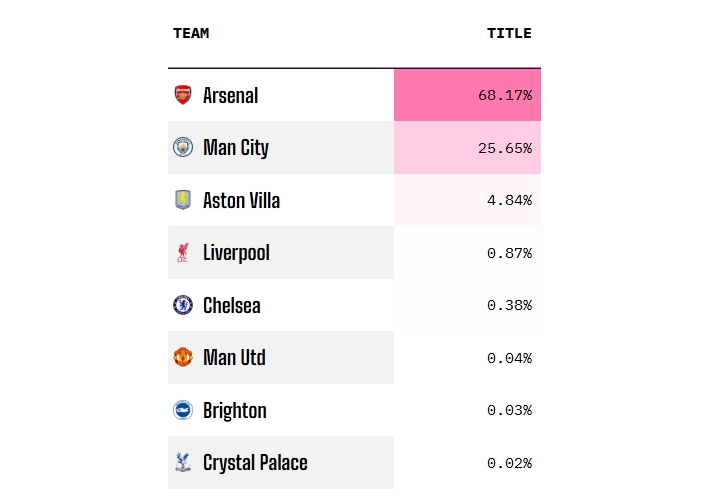Click the Aston Villa team name
Image resolution: width=725 pixels, height=497 pixels.
[x=241, y=200]
